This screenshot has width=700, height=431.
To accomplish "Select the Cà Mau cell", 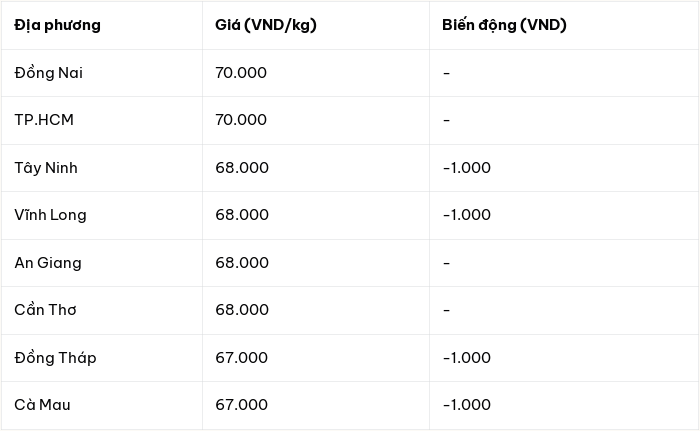I will (x=42, y=405).
